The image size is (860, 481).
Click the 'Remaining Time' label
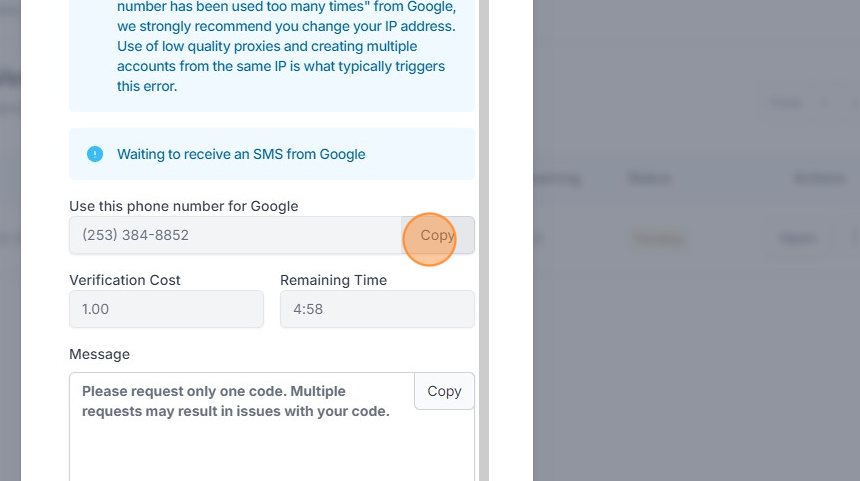coord(333,280)
